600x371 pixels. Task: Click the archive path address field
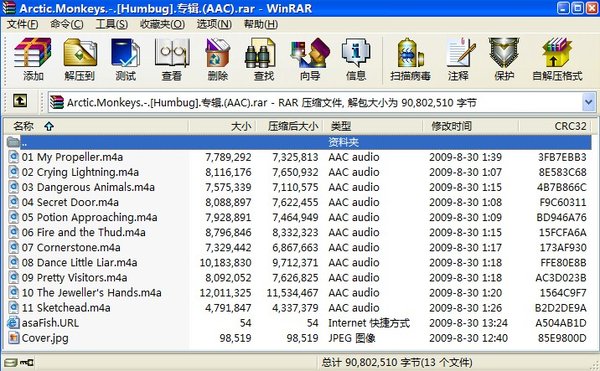(x=315, y=102)
